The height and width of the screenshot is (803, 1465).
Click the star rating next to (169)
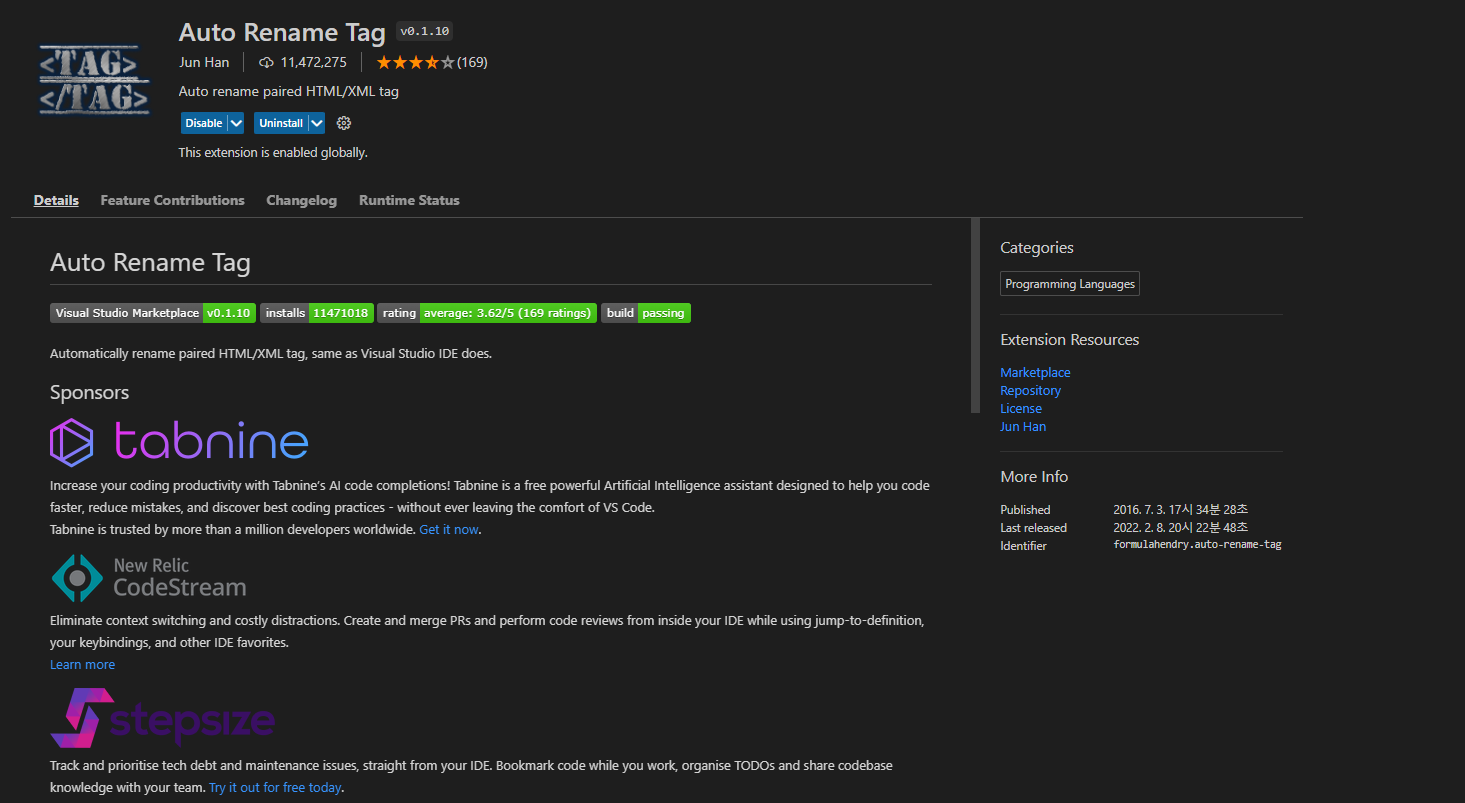(415, 62)
